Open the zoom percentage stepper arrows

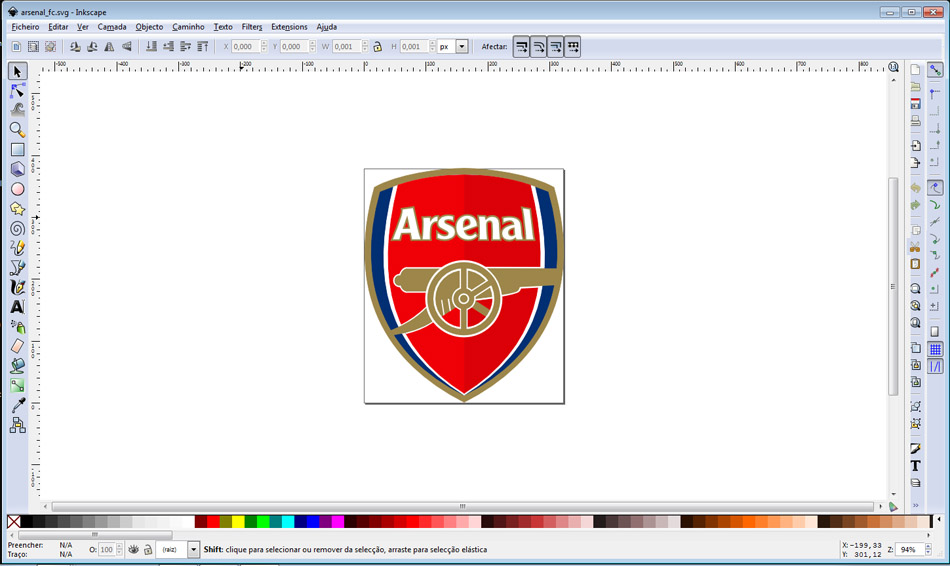pos(931,550)
